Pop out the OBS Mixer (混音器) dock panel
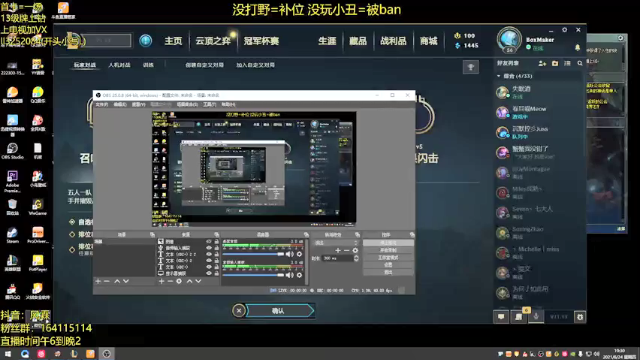This screenshot has width=640, height=360. point(306,235)
